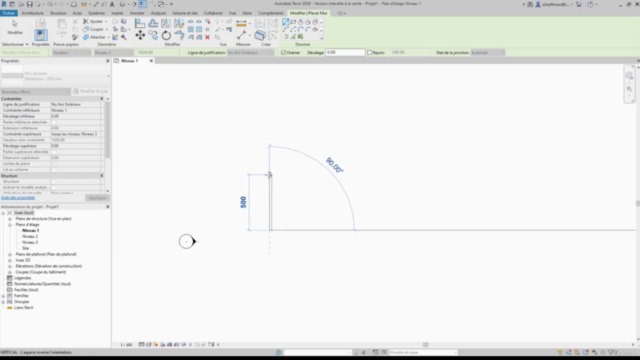The width and height of the screenshot is (640, 360).
Task: Open the Nouveaux Murs filter dropdown
Action: click(x=36, y=91)
